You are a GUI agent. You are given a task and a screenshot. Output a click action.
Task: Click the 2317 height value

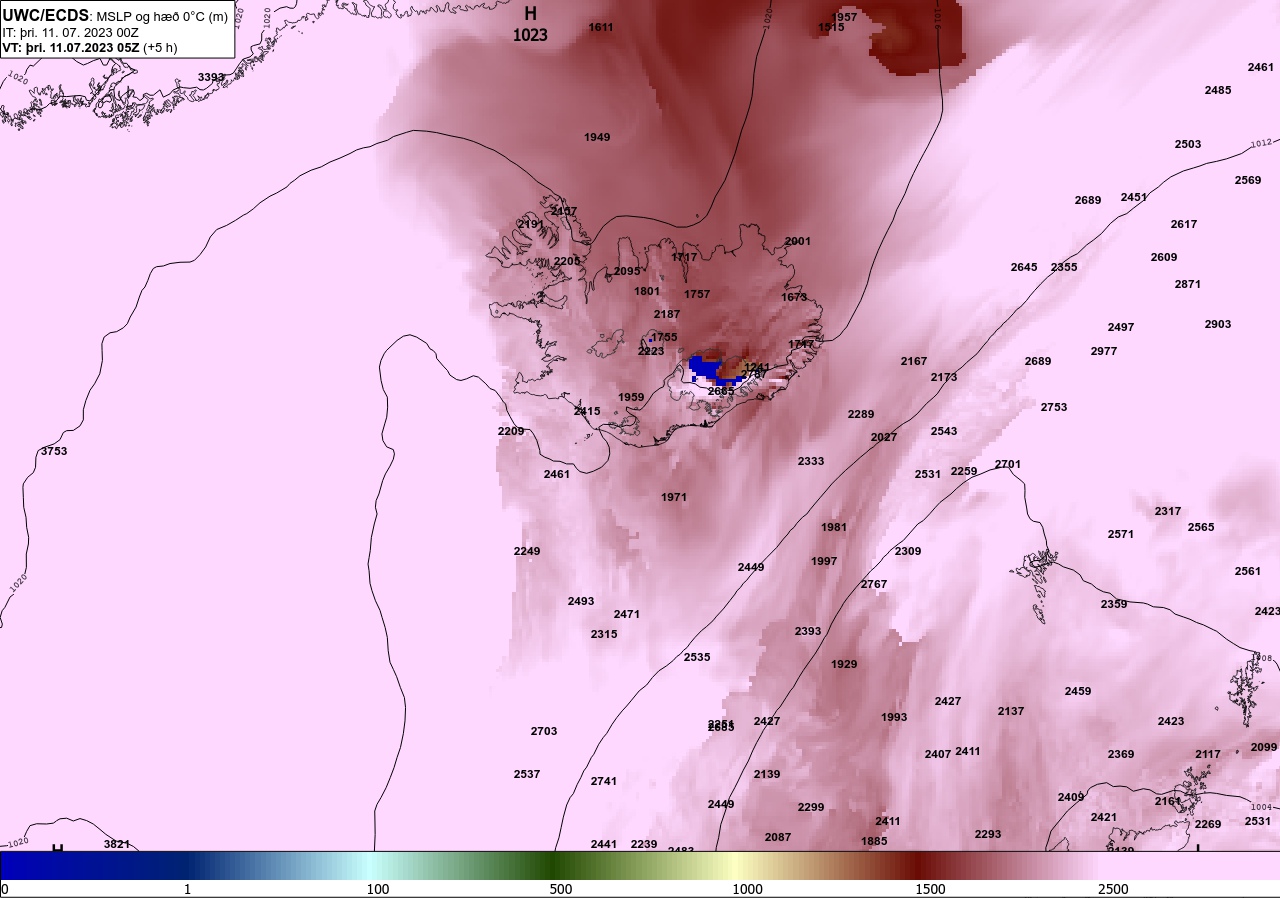pyautogui.click(x=1168, y=511)
